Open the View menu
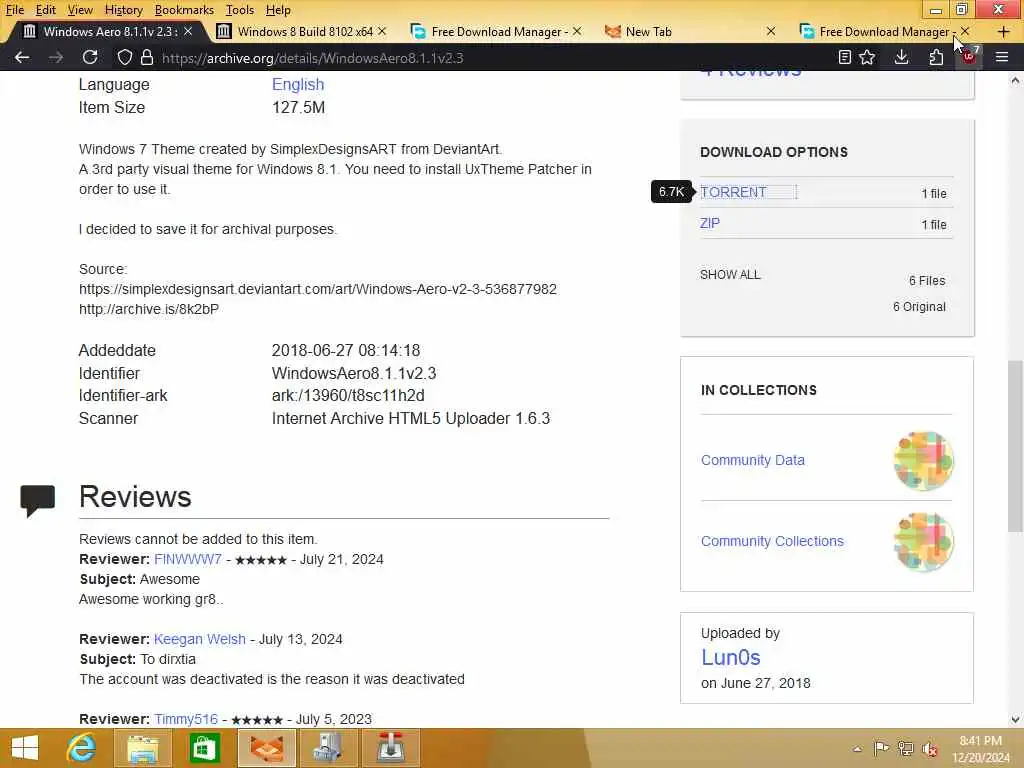1024x768 pixels. coord(80,10)
